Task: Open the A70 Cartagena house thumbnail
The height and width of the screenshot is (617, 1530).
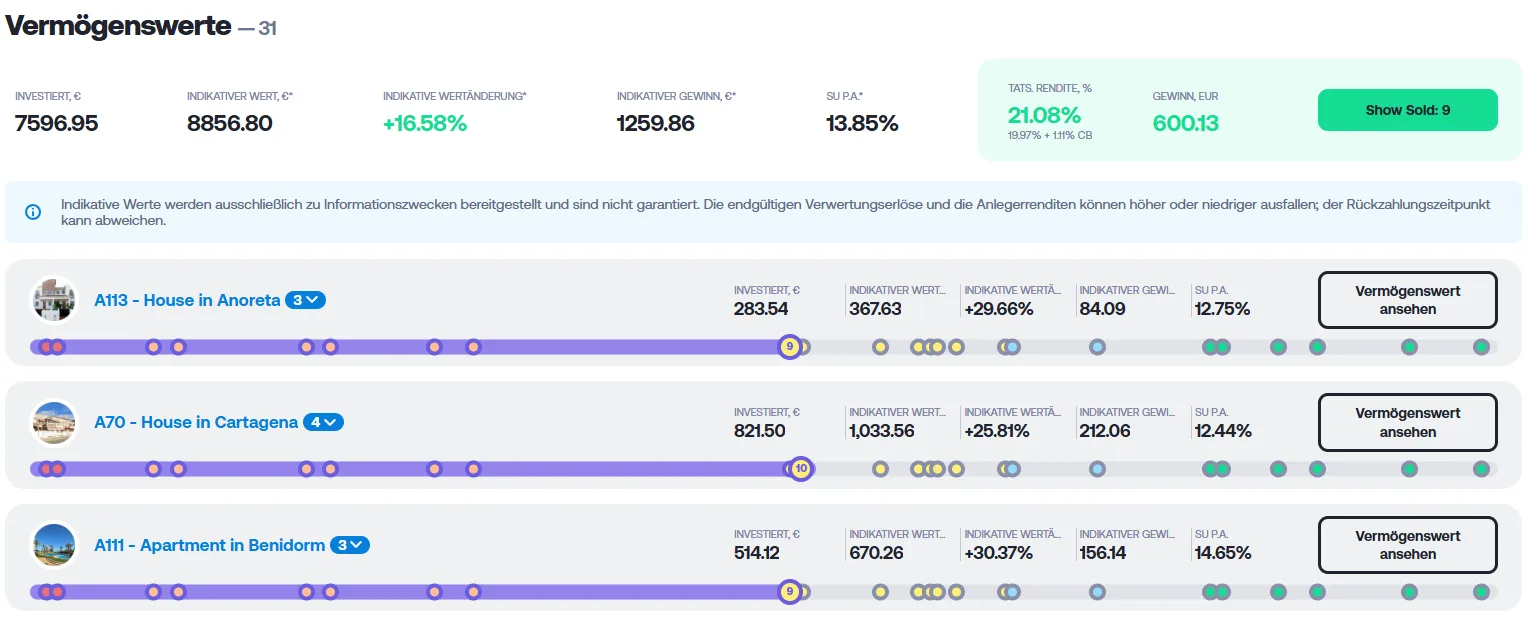Action: pos(54,423)
